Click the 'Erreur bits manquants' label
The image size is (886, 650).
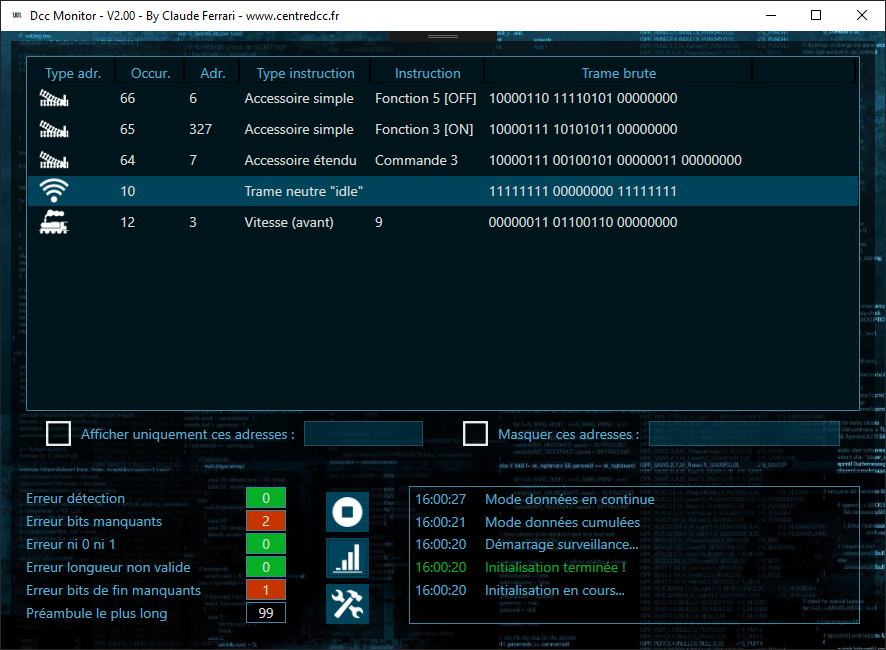pyautogui.click(x=94, y=522)
